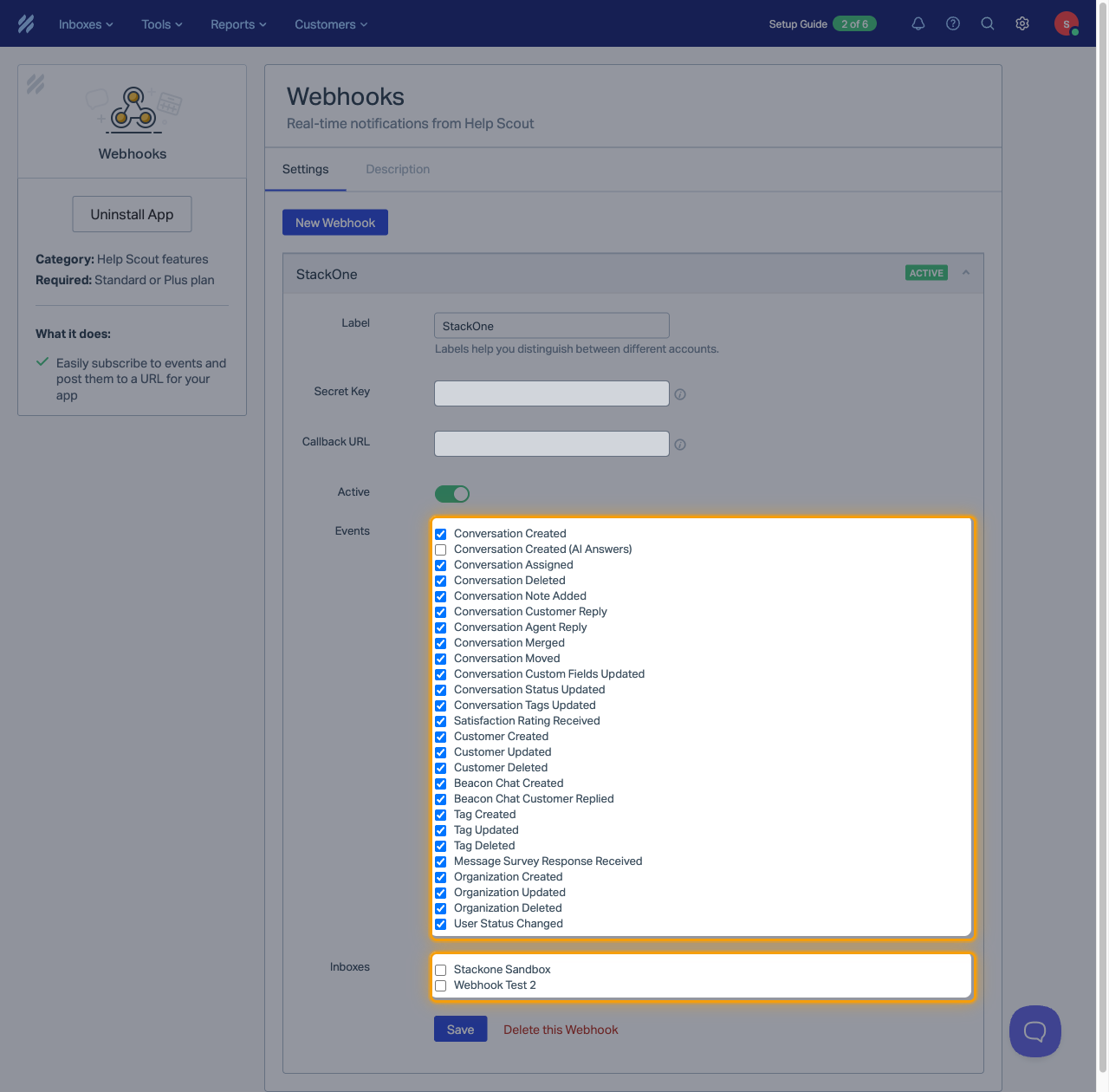Screen dimensions: 1109x1092
Task: Check Conversation Created (AI Answers) event
Action: (x=441, y=549)
